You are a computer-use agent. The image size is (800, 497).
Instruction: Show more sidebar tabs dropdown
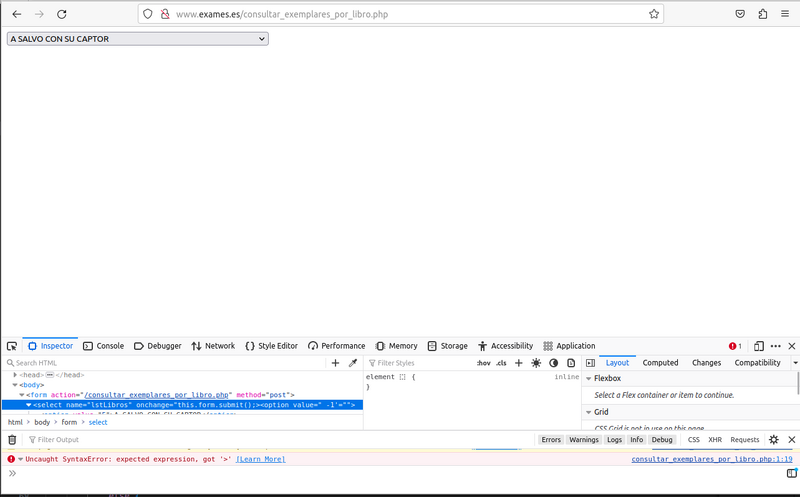795,363
